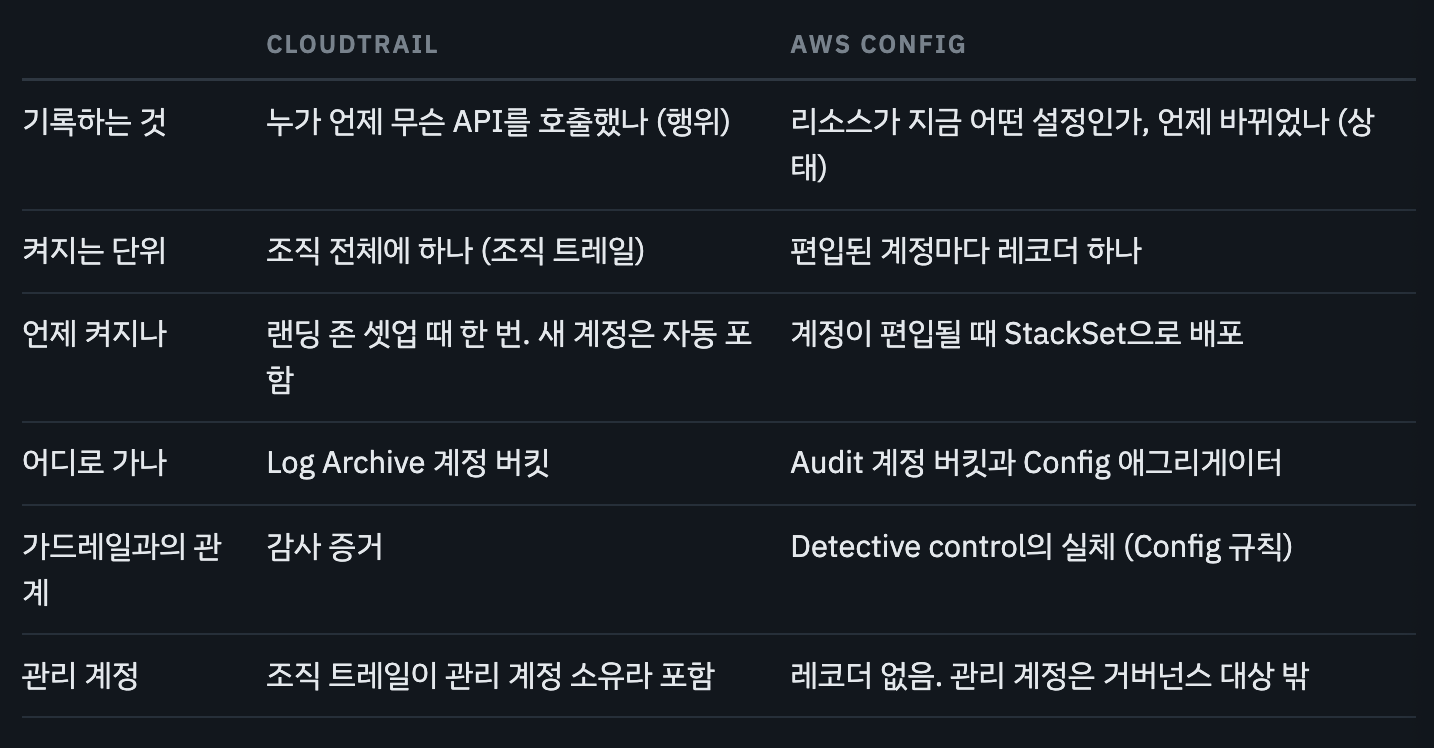Click the 조직 트레일이 관리 계정 소유라 포함 cell
The width and height of the screenshot is (1434, 748).
490,676
